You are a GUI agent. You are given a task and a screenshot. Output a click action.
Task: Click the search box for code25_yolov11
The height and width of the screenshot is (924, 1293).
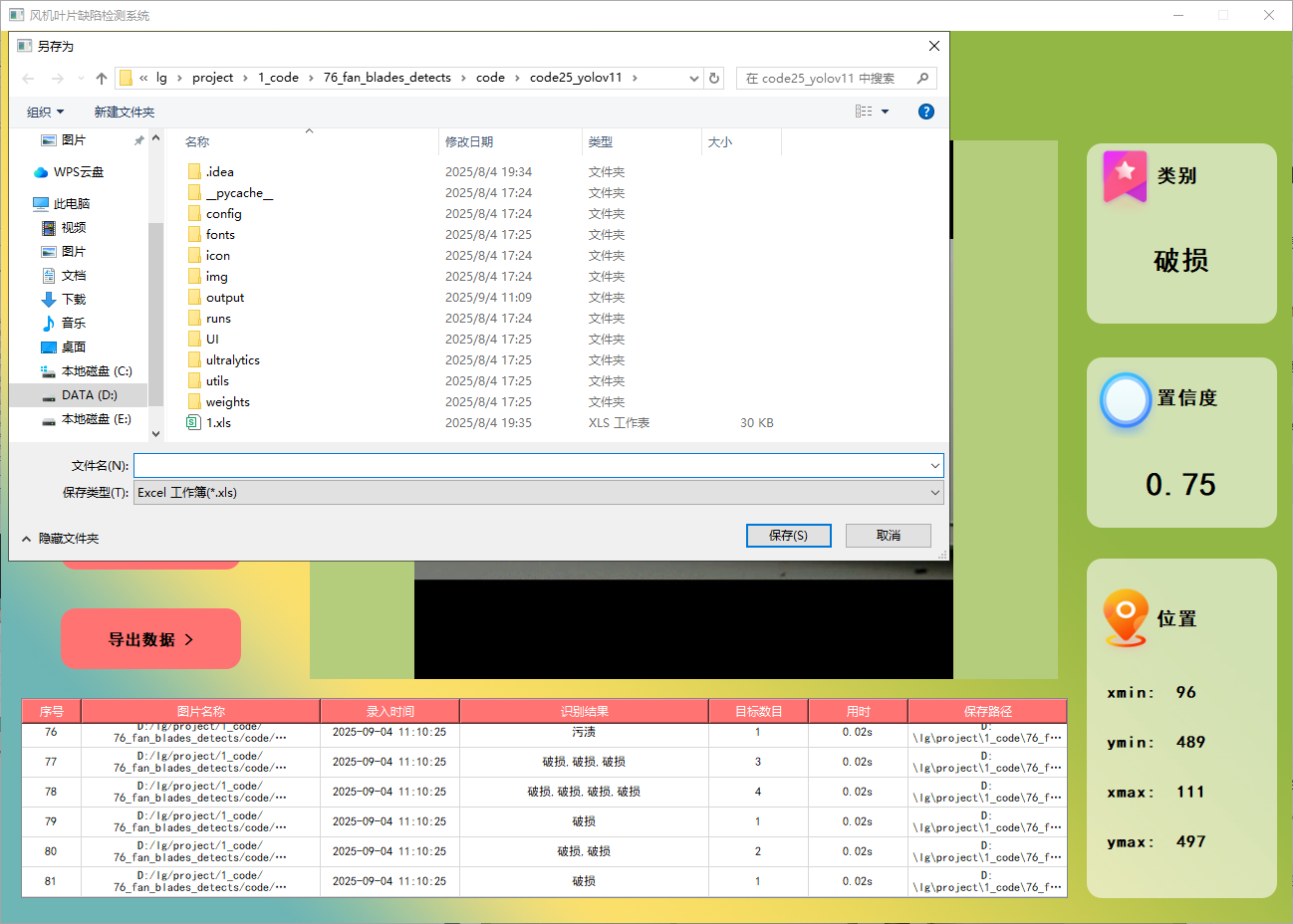point(837,78)
